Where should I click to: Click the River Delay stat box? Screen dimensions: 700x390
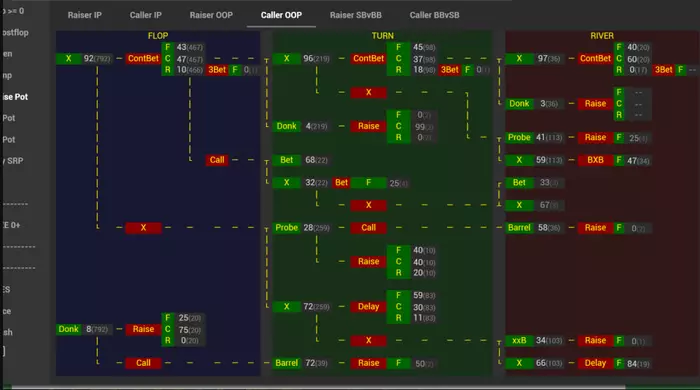pos(595,363)
